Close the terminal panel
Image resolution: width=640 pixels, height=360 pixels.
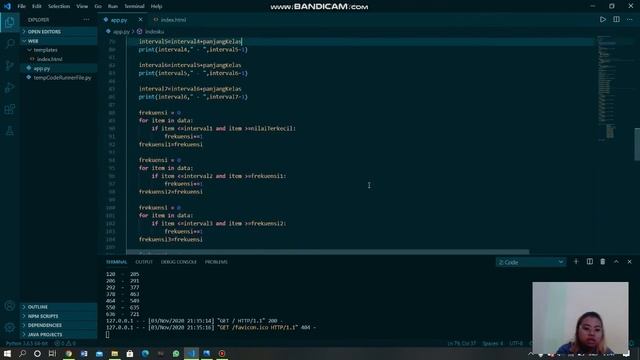629,262
